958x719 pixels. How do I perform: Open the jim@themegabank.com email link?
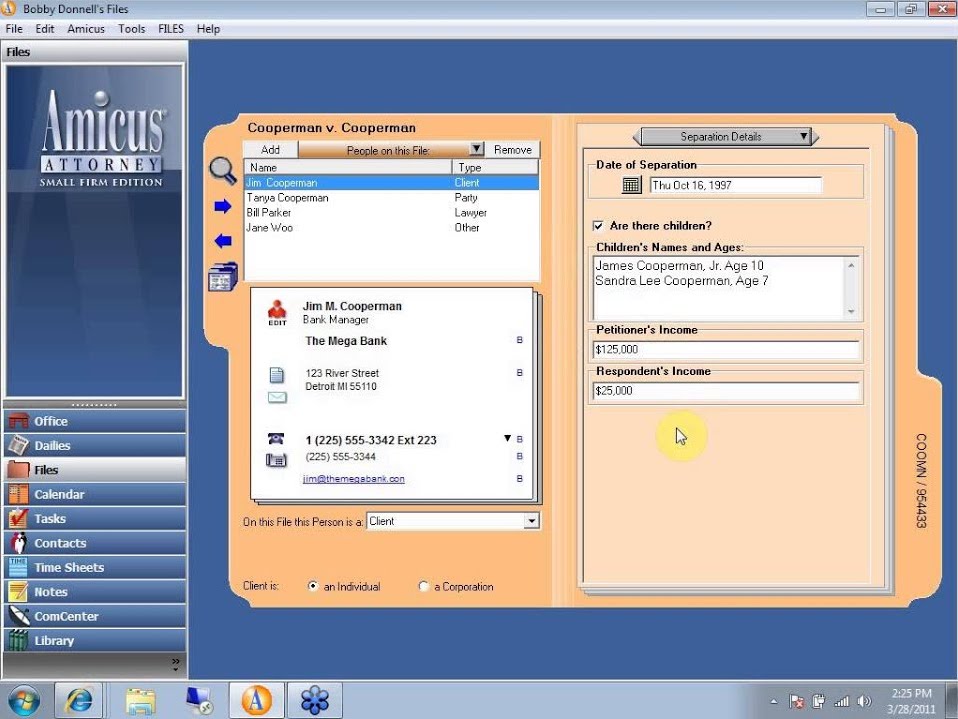coord(354,479)
